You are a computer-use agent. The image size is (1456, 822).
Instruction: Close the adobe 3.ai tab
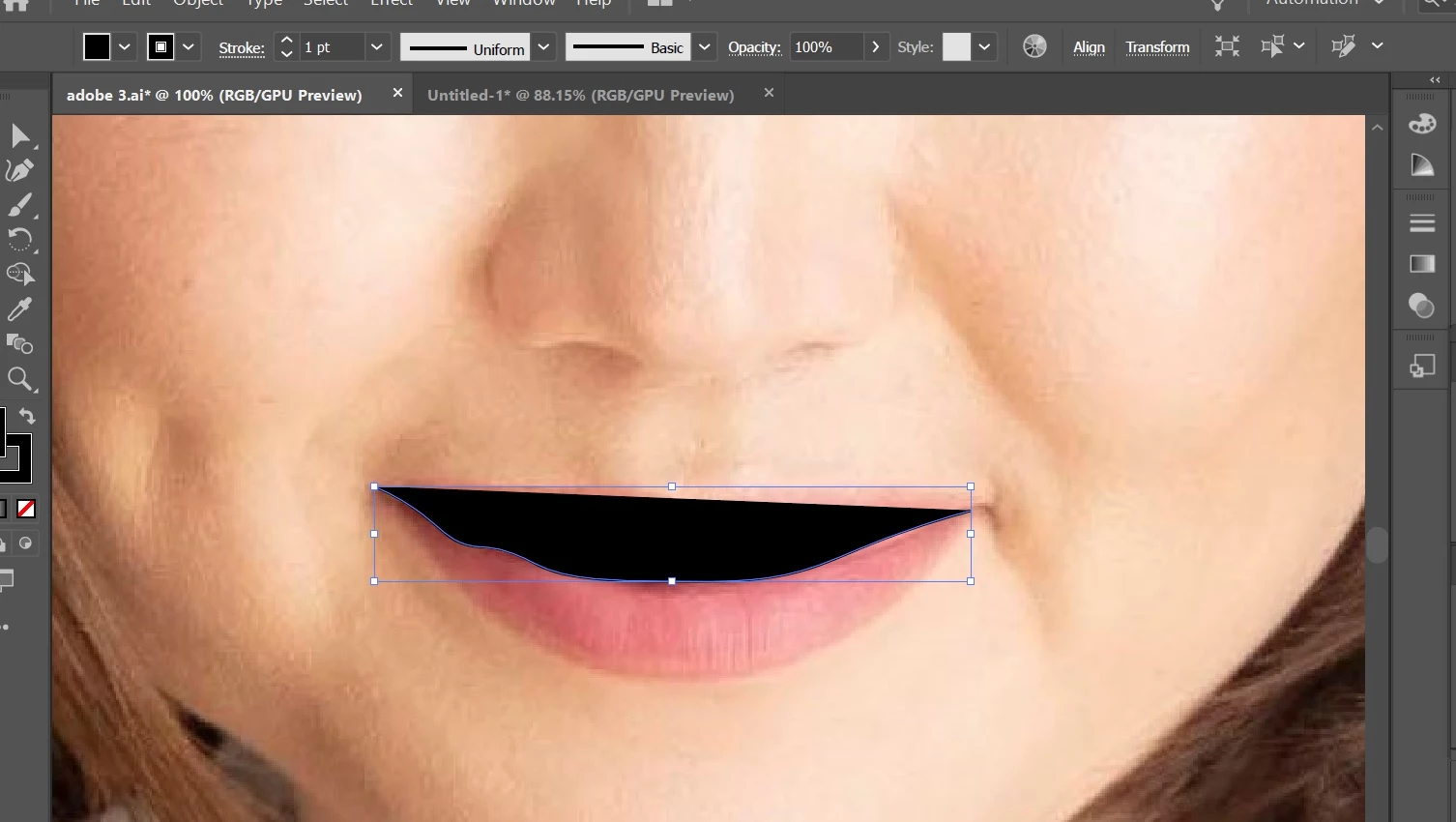(397, 93)
